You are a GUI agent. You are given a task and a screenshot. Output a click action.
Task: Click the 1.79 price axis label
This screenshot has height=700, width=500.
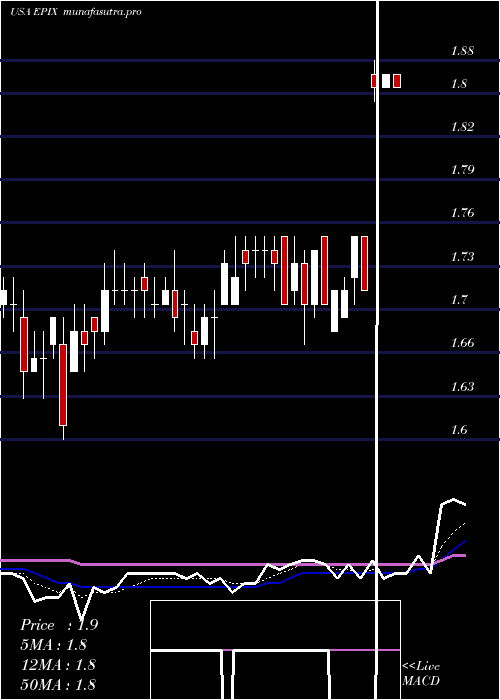(x=462, y=170)
